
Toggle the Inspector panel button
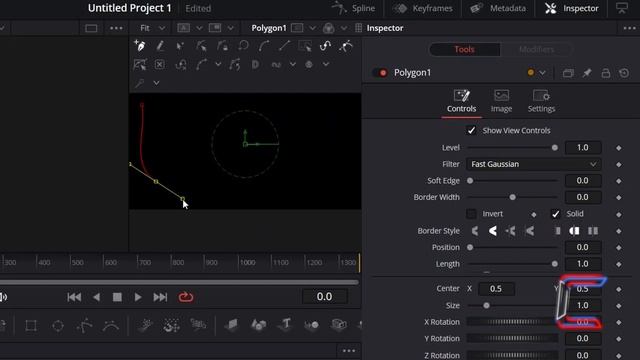click(x=572, y=8)
